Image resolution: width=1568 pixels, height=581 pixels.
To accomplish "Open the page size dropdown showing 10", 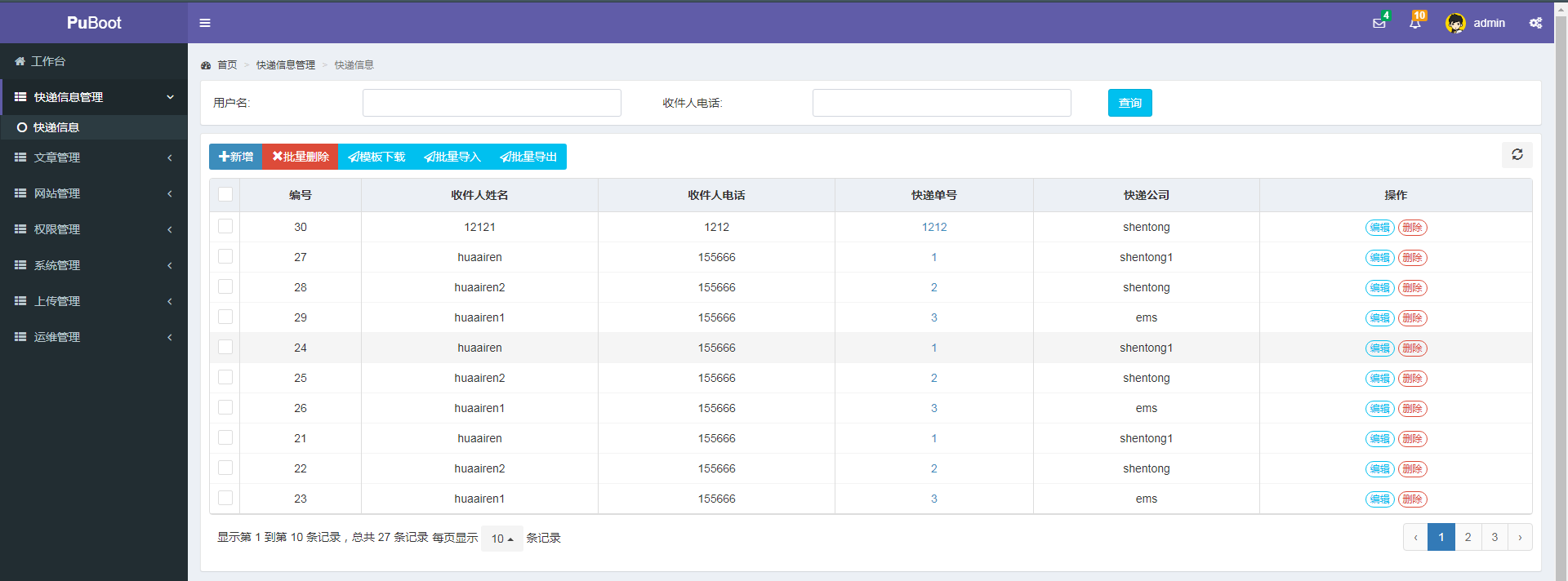I will coord(502,539).
